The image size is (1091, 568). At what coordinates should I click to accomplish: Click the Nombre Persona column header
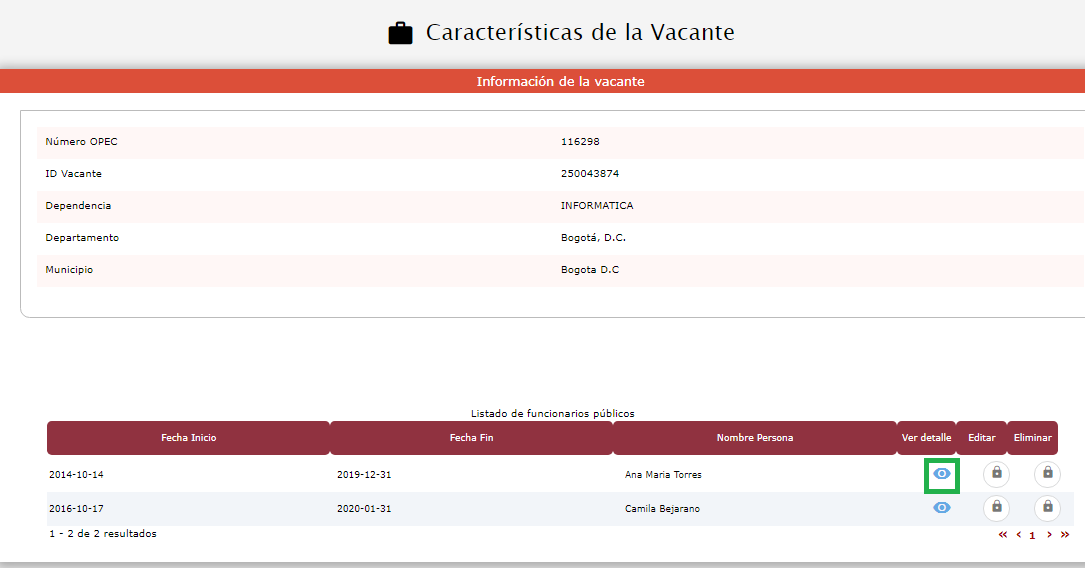tap(754, 438)
